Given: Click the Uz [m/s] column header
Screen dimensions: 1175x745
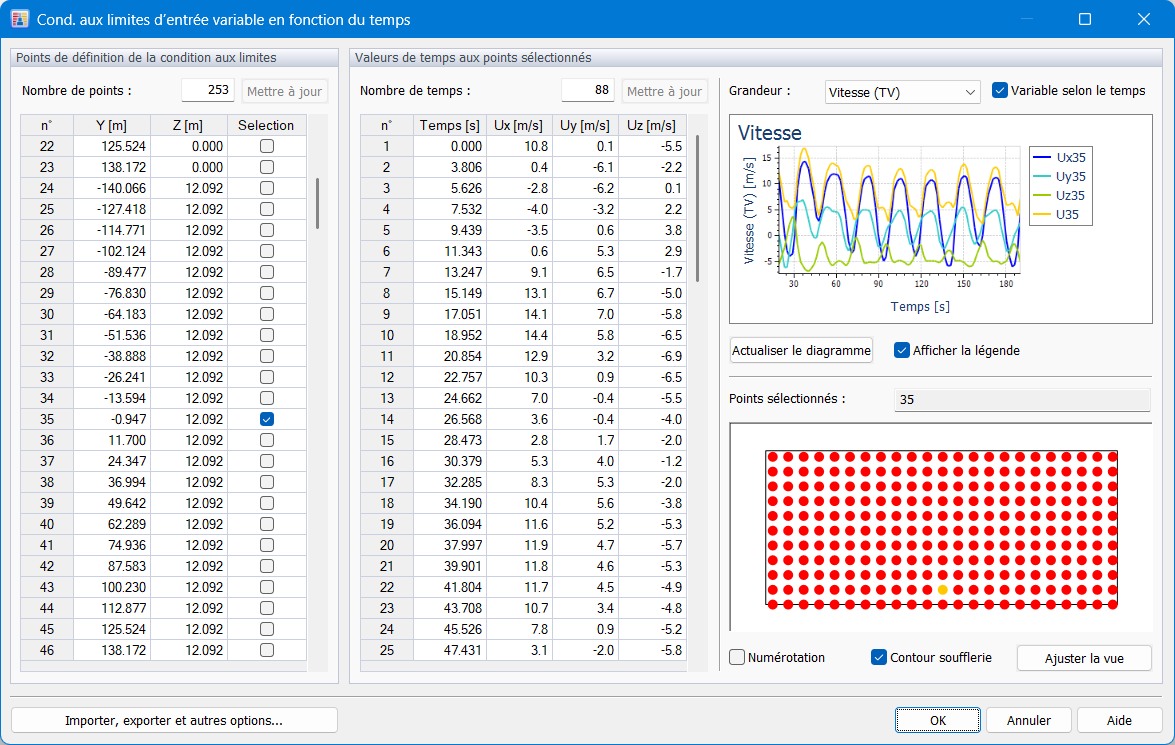Looking at the screenshot, I should [x=652, y=125].
